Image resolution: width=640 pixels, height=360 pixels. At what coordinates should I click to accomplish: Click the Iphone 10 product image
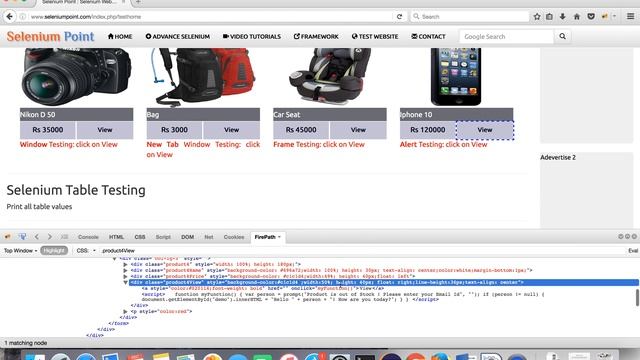[x=456, y=77]
